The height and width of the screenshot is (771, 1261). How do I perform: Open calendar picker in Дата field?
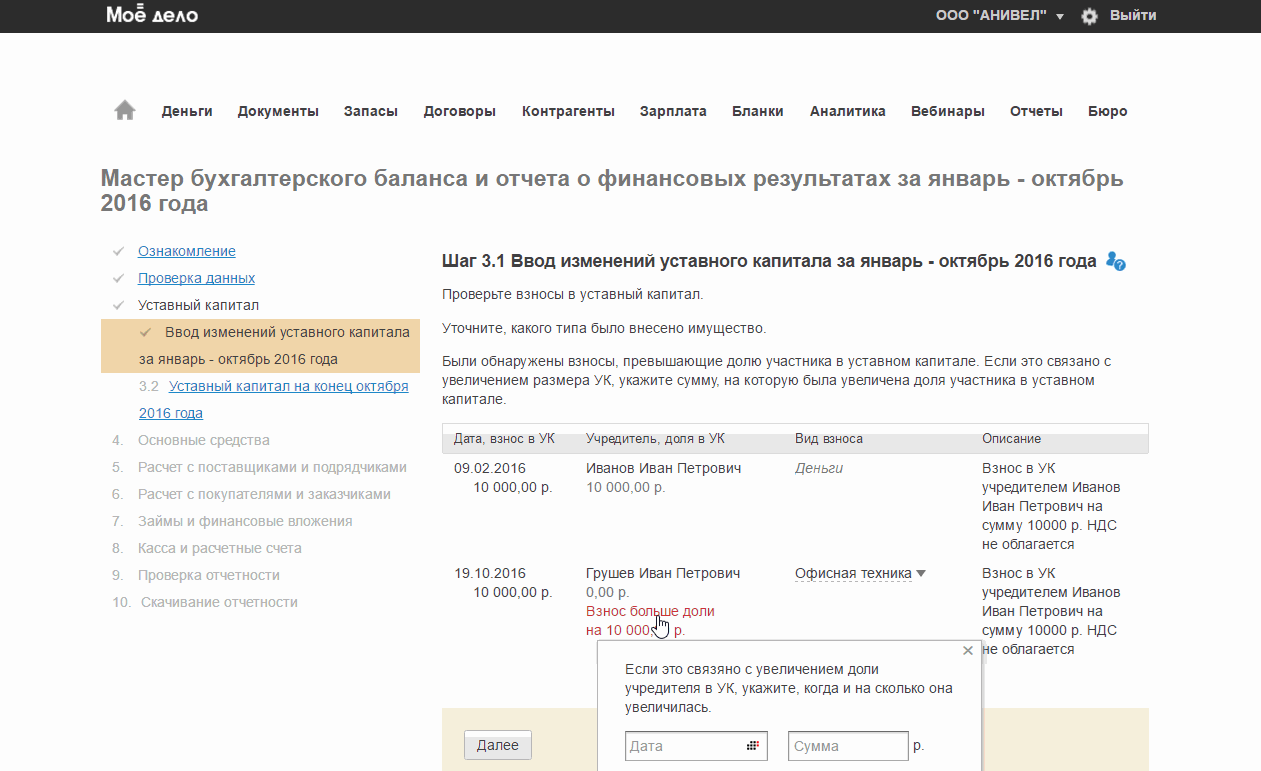753,746
